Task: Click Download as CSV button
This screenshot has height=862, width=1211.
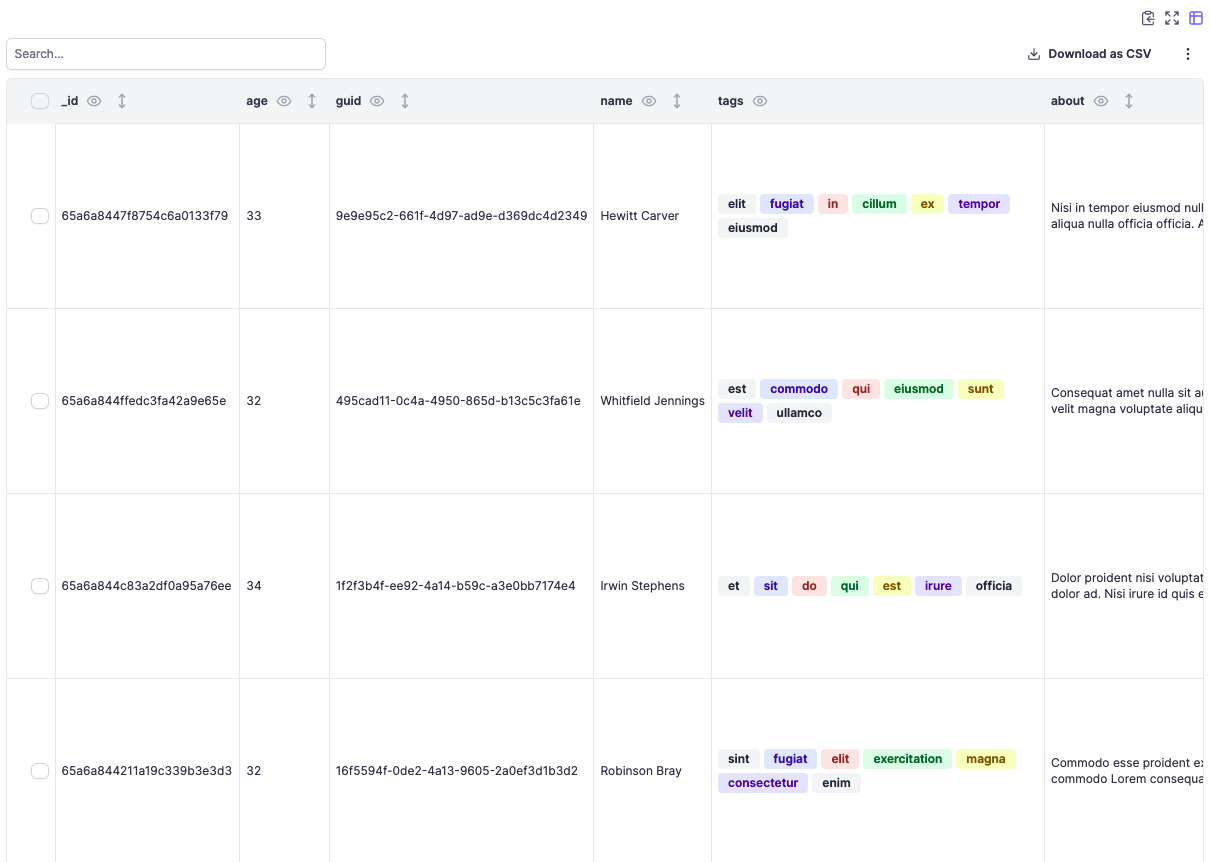Action: tap(1089, 54)
